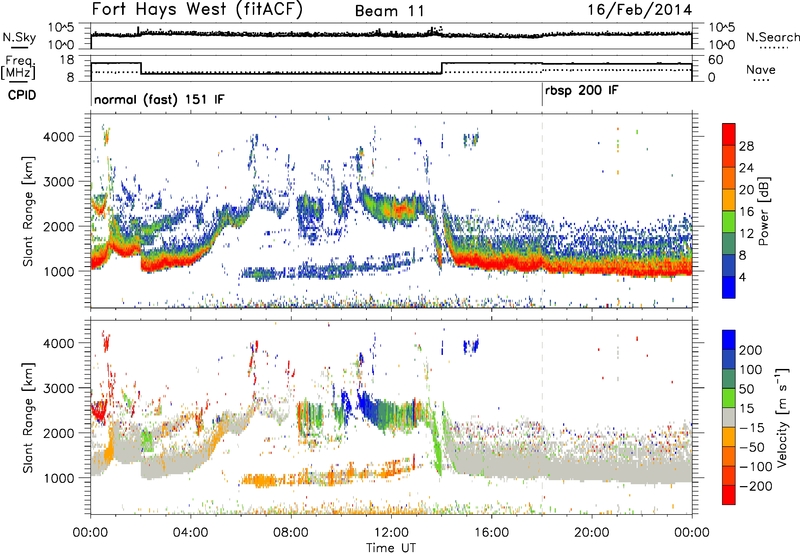Click the "Power [dB]" colorbar label

pyautogui.click(x=763, y=211)
